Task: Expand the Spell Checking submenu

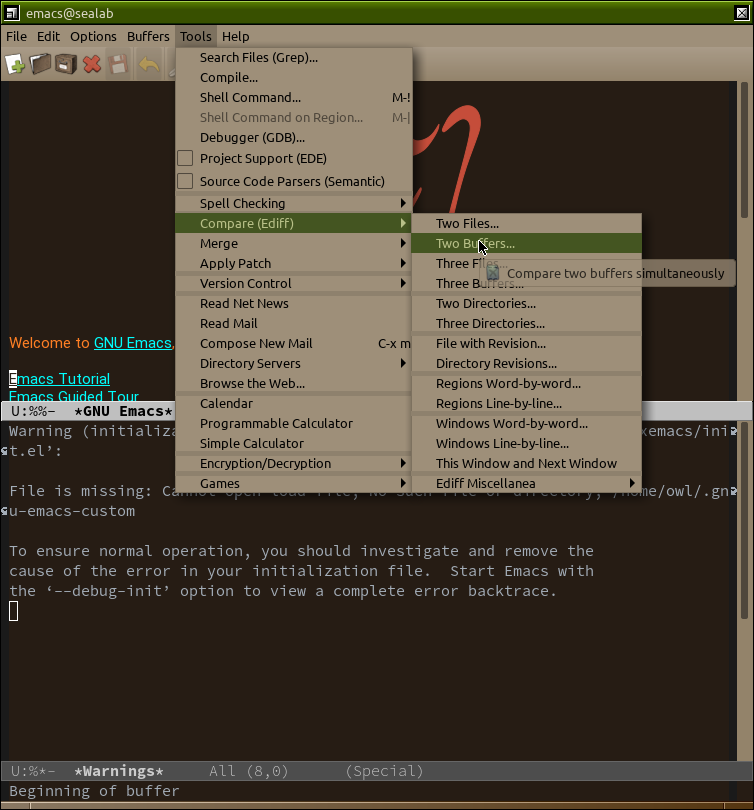Action: tap(293, 204)
